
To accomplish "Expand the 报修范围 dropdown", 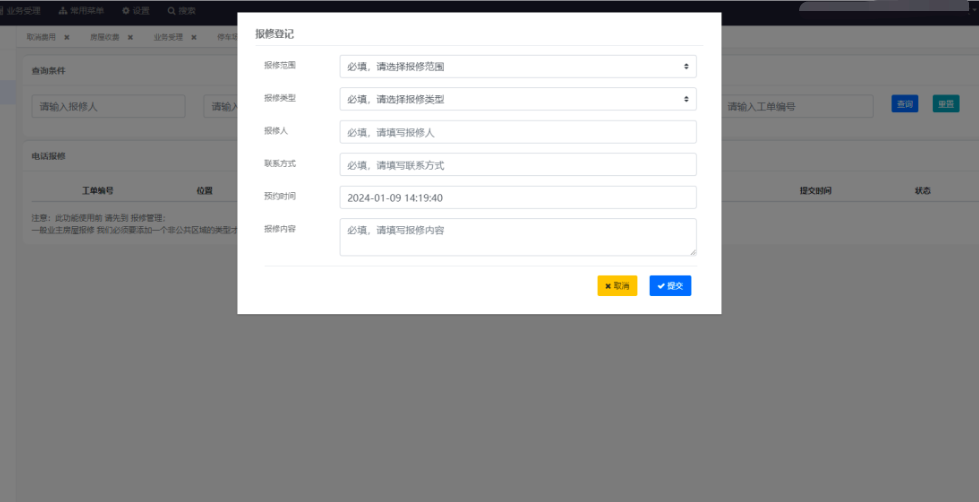I will [x=517, y=66].
